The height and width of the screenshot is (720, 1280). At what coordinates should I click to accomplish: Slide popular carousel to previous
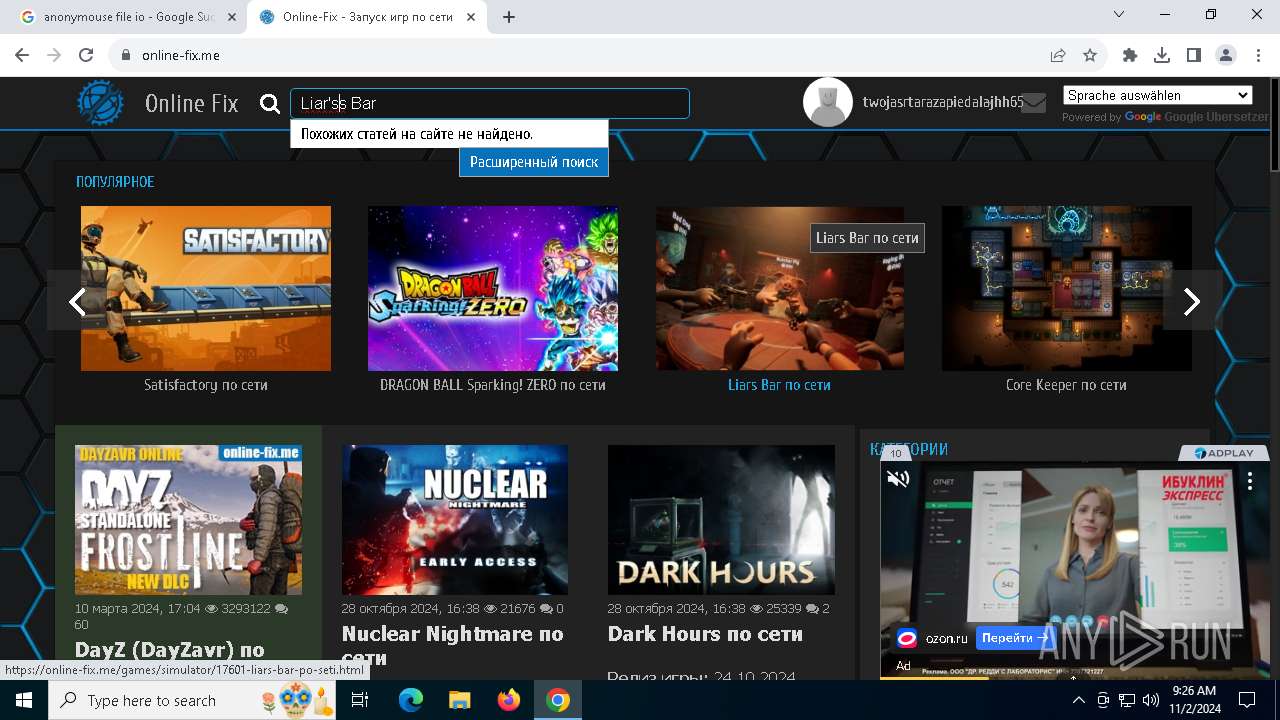(77, 301)
